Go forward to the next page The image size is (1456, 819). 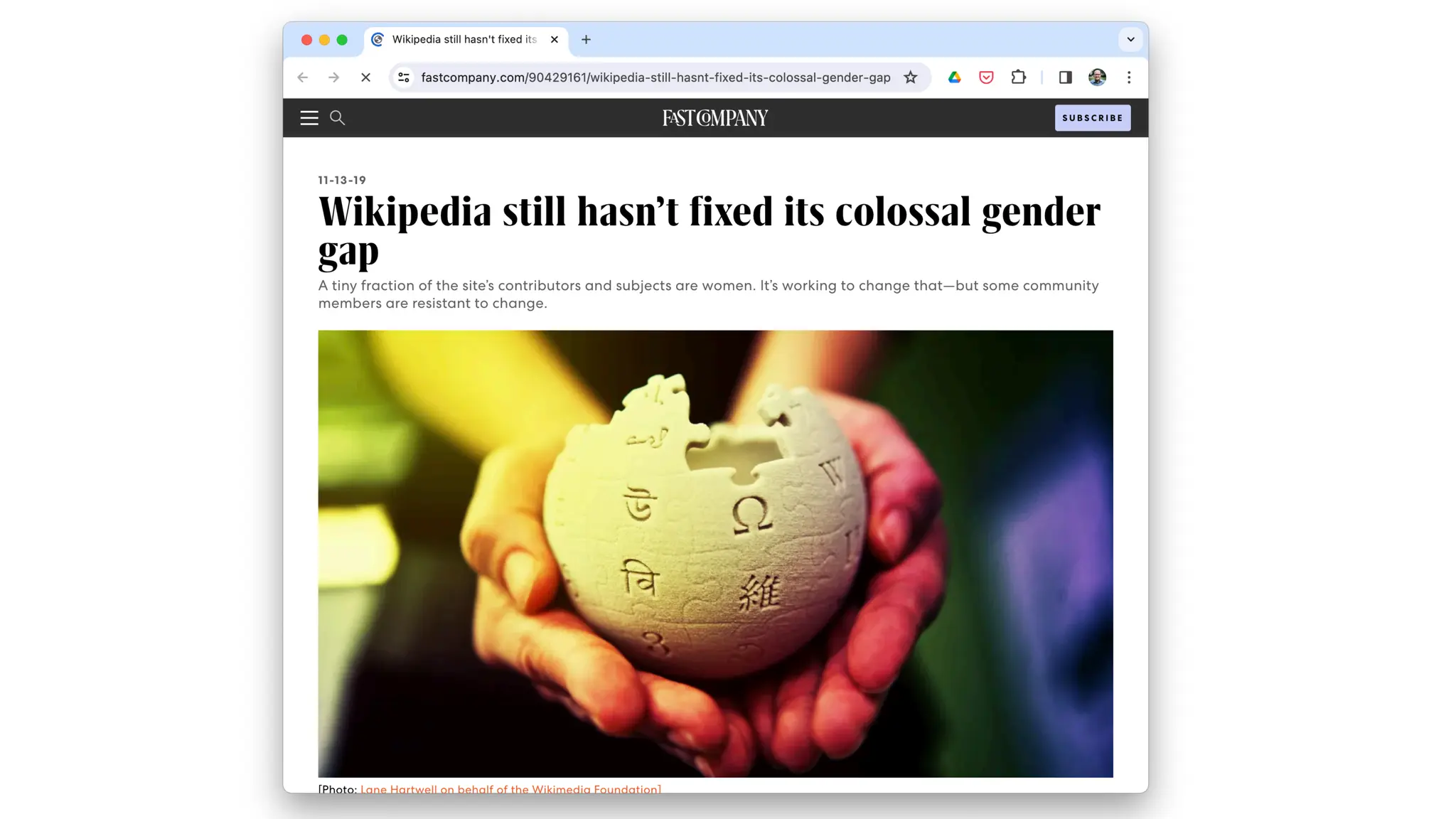(x=333, y=77)
